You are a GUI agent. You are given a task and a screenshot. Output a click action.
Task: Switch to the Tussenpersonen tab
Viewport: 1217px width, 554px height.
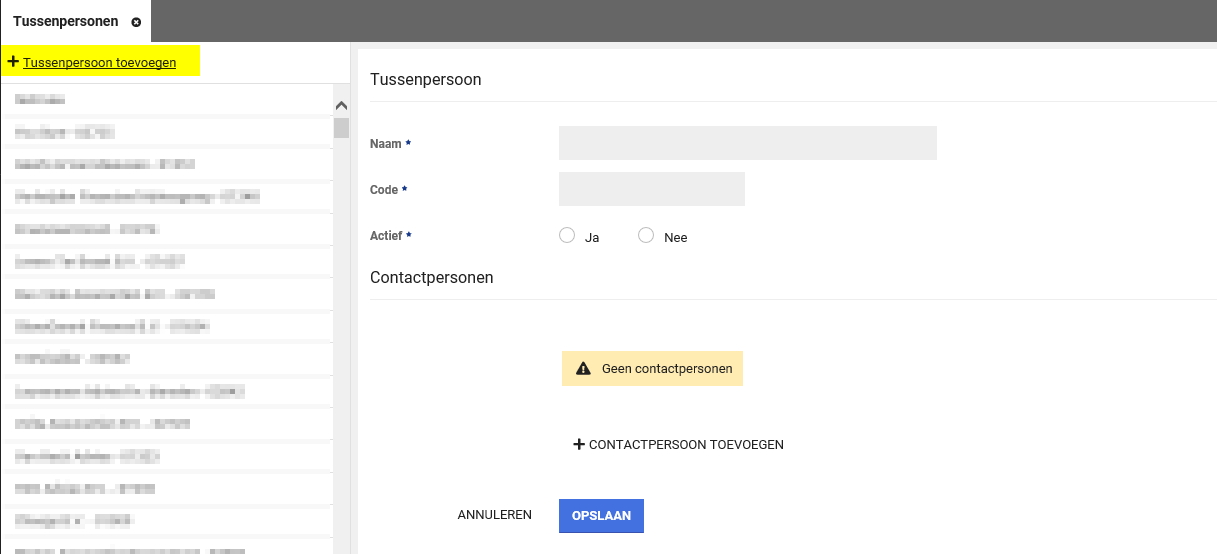[x=65, y=21]
